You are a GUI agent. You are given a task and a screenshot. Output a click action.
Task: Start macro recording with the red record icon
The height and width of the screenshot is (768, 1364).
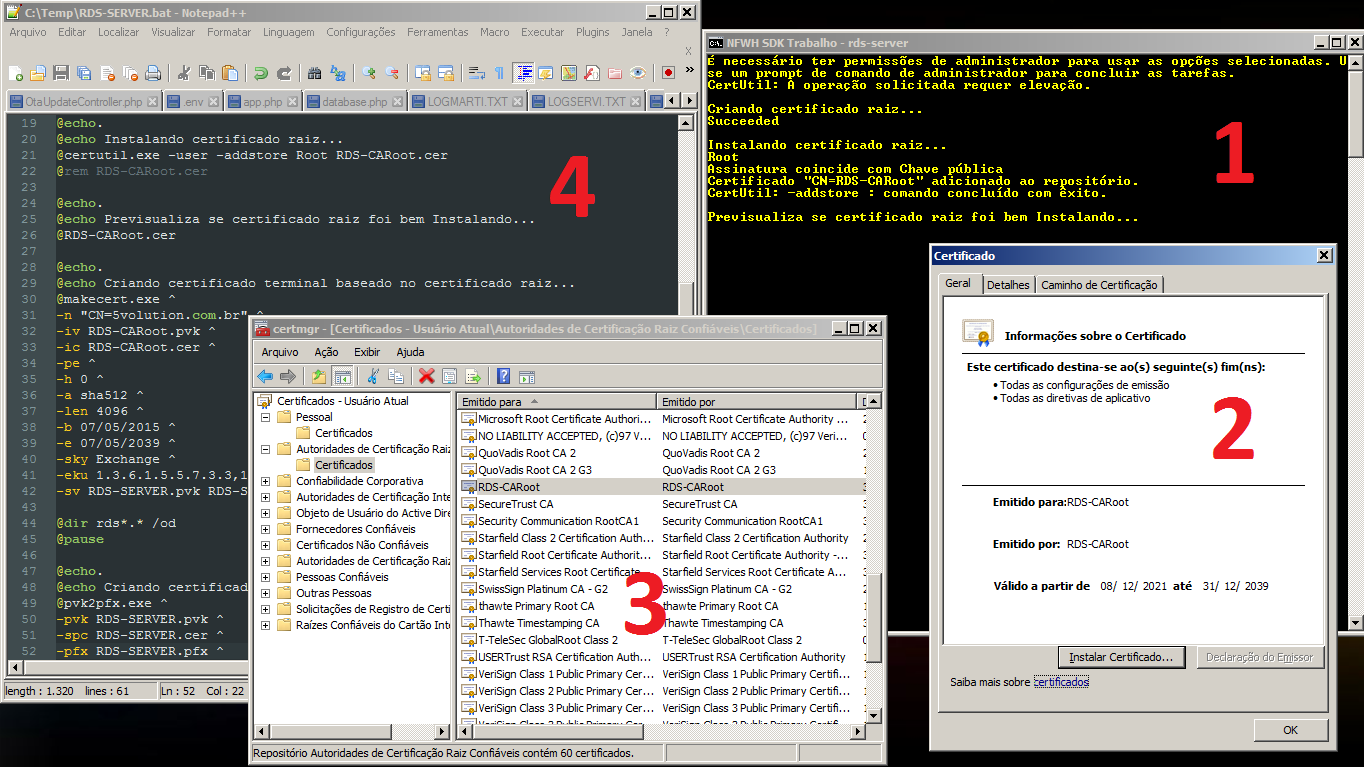(667, 73)
